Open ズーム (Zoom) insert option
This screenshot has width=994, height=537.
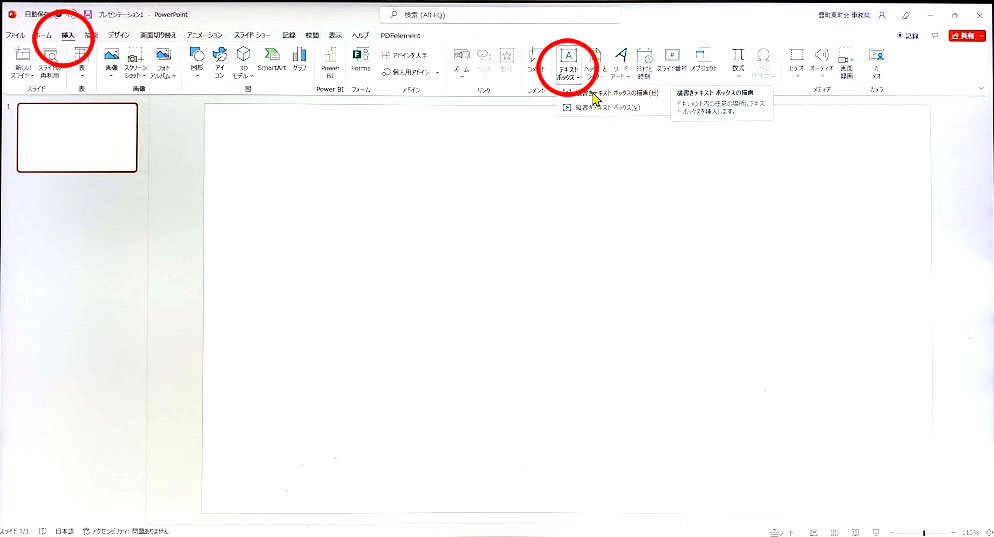point(462,62)
